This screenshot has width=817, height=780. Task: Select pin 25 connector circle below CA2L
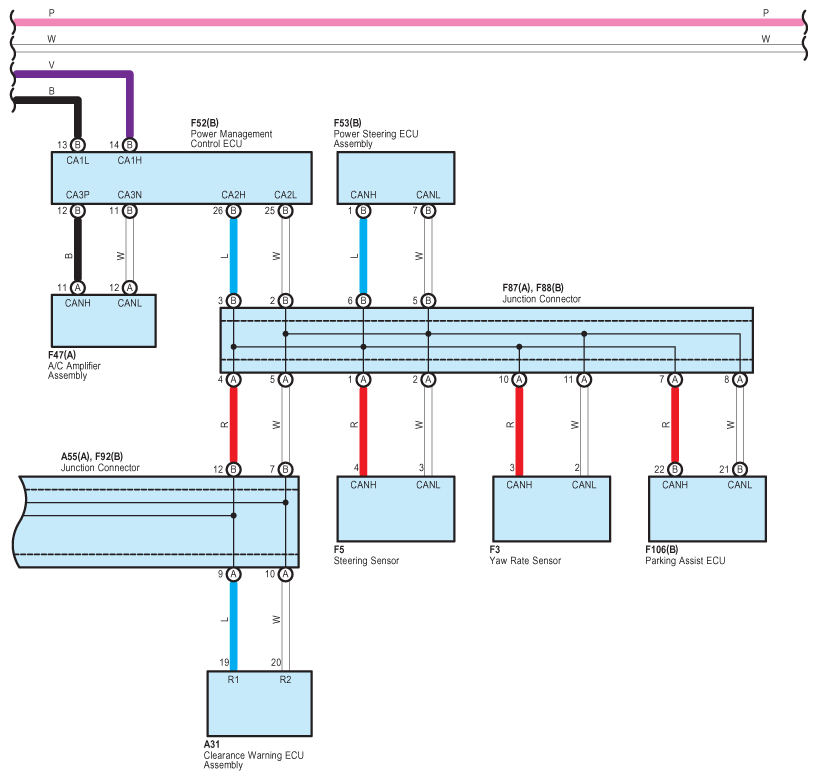[x=285, y=211]
